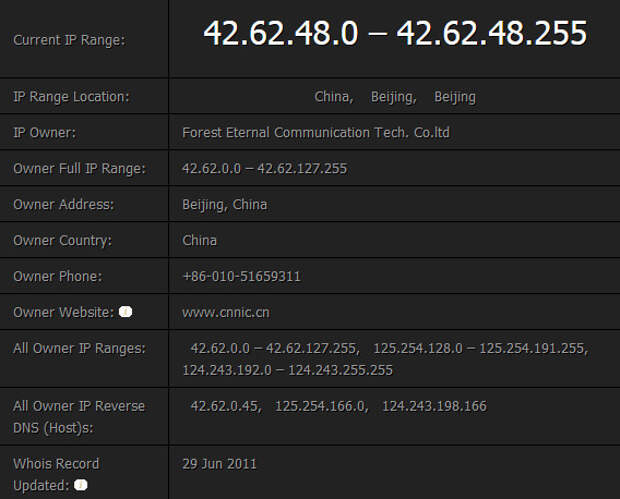This screenshot has height=499, width=620.
Task: Click the China location link
Action: [x=334, y=97]
